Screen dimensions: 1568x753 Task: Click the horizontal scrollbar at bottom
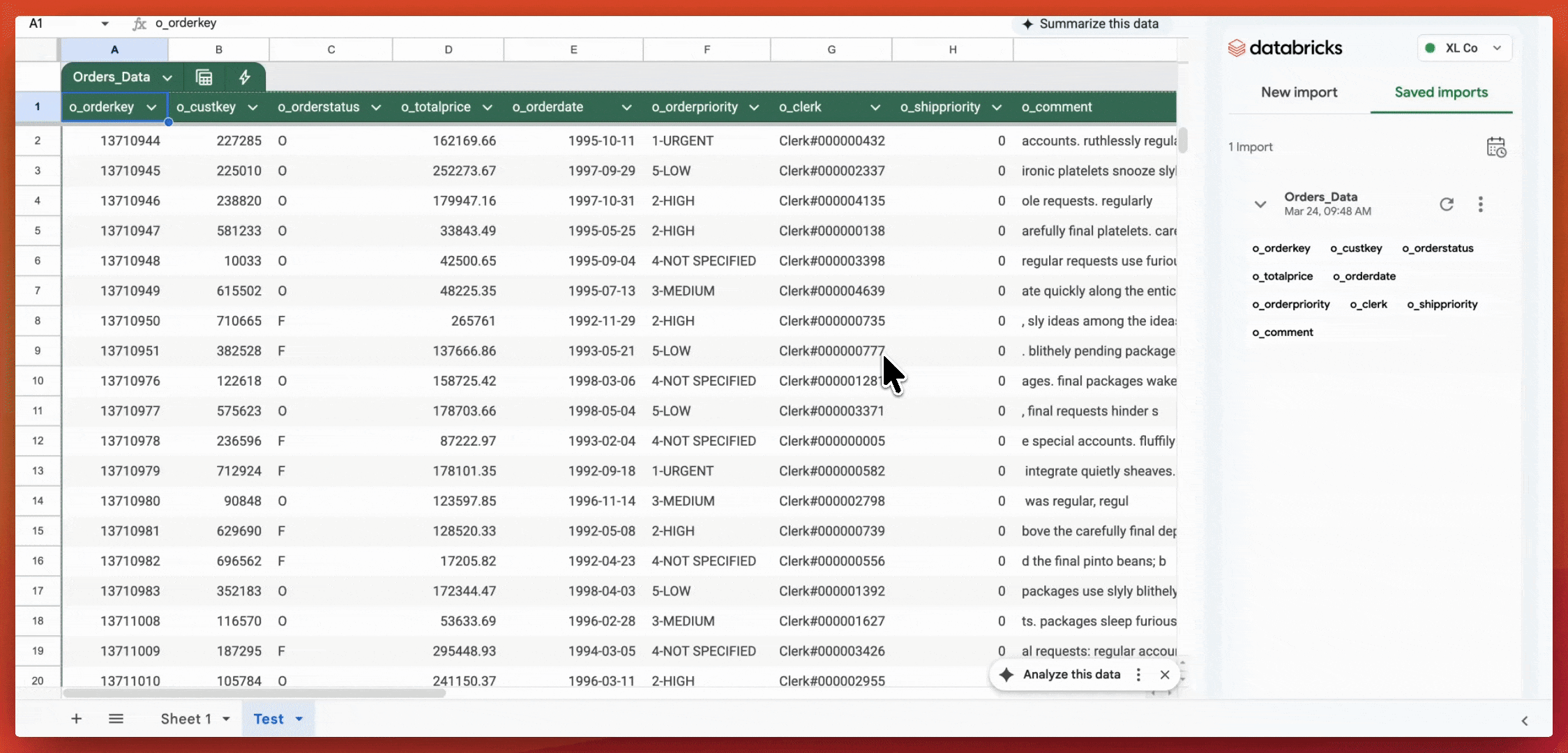(254, 693)
